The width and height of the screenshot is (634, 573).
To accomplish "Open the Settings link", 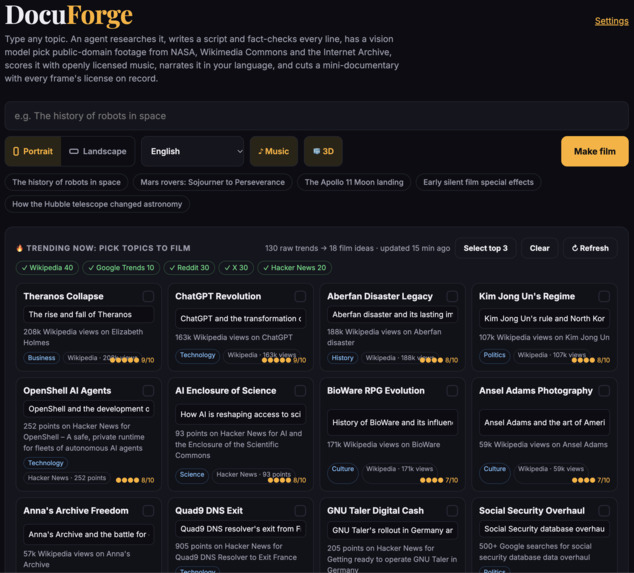I will click(611, 21).
